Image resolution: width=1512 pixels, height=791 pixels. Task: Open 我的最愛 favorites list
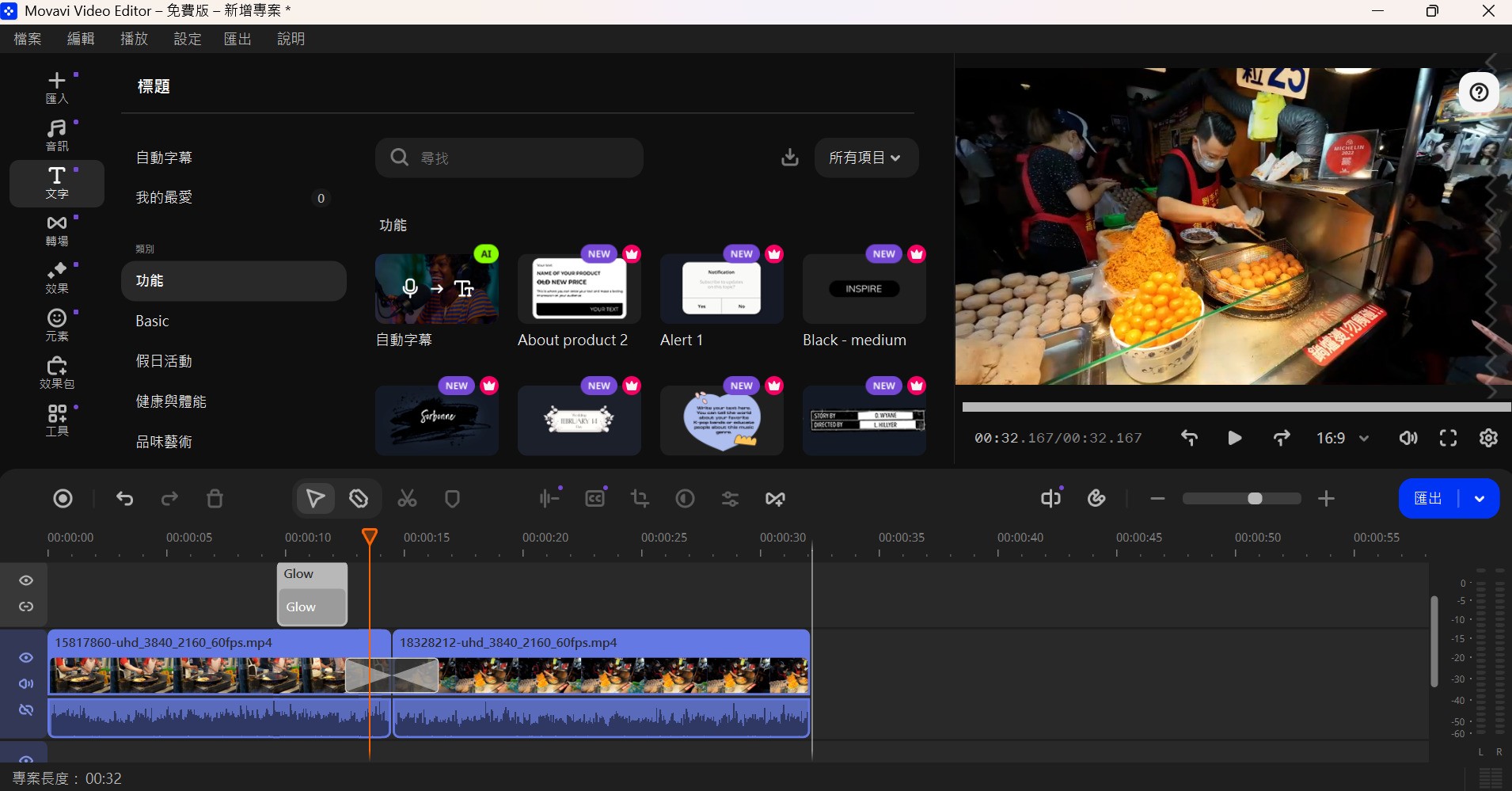click(164, 197)
